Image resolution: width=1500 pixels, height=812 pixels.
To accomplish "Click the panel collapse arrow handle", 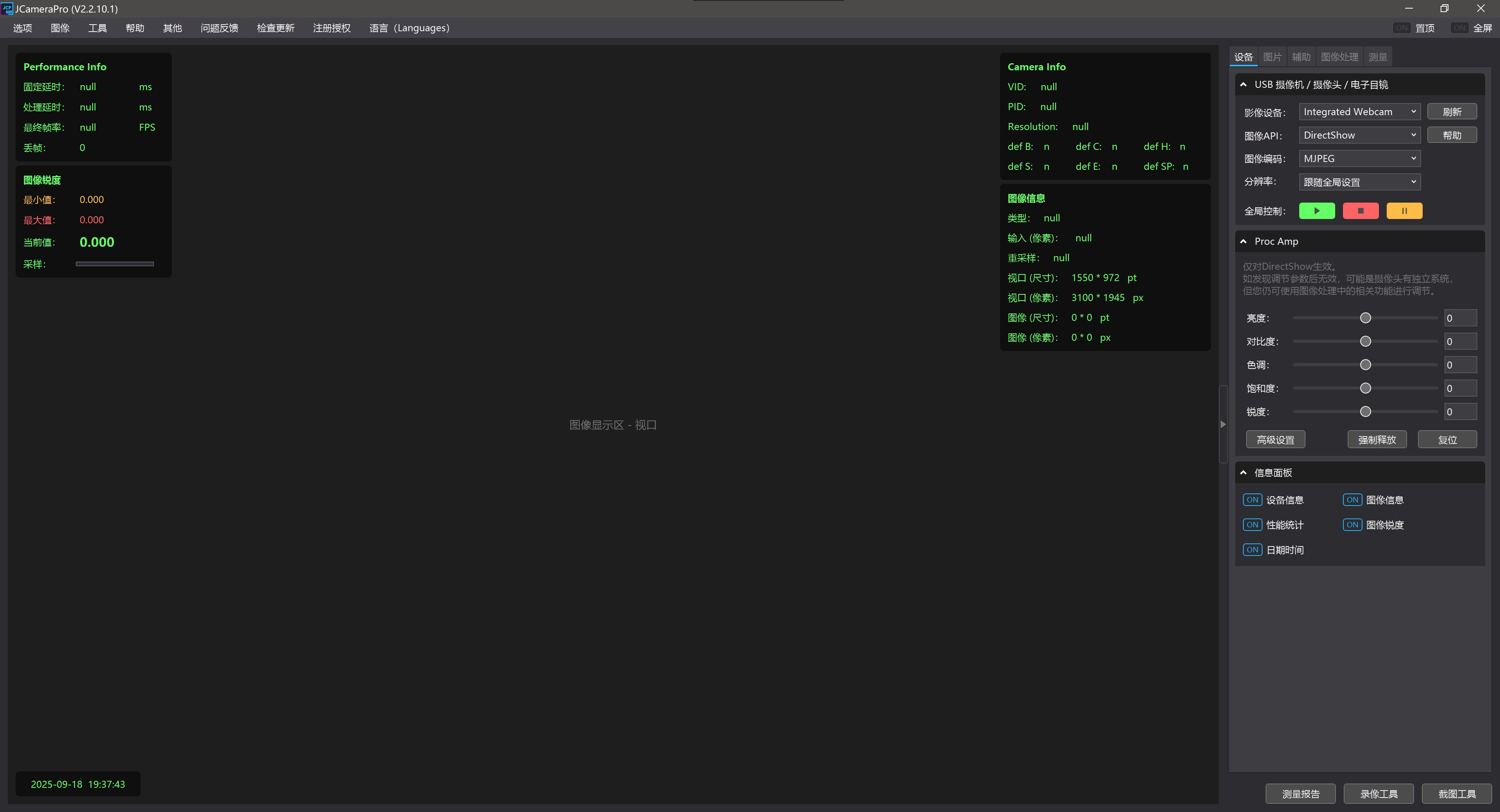I will click(1223, 424).
